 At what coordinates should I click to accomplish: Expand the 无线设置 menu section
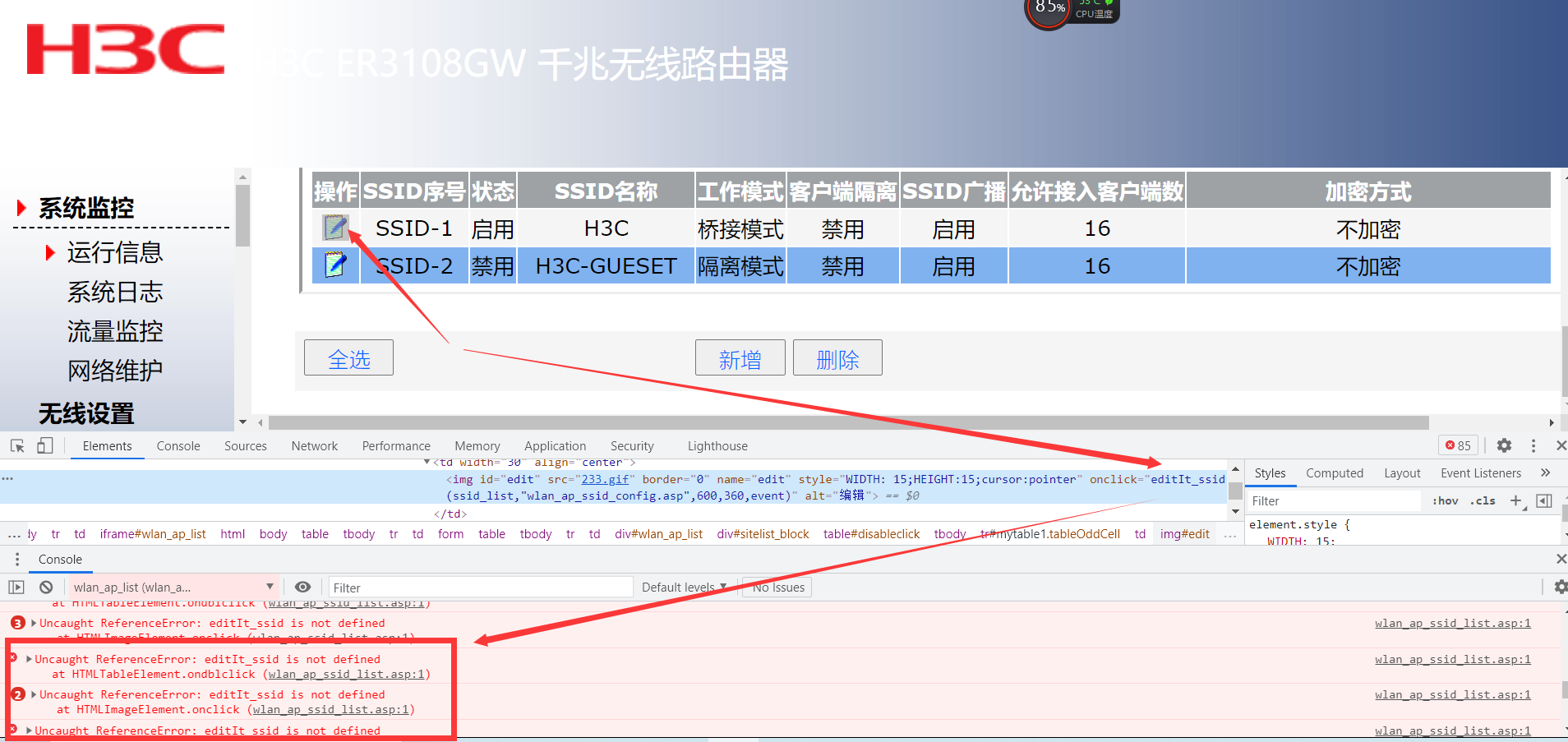click(86, 413)
